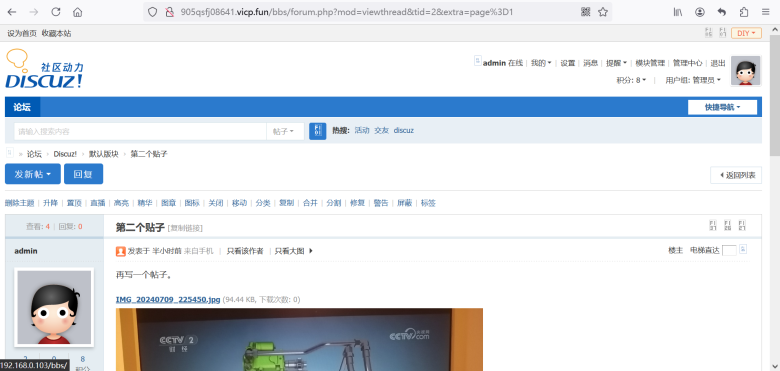Open the 设置 settings link
This screenshot has width=780, height=371.
(568, 63)
